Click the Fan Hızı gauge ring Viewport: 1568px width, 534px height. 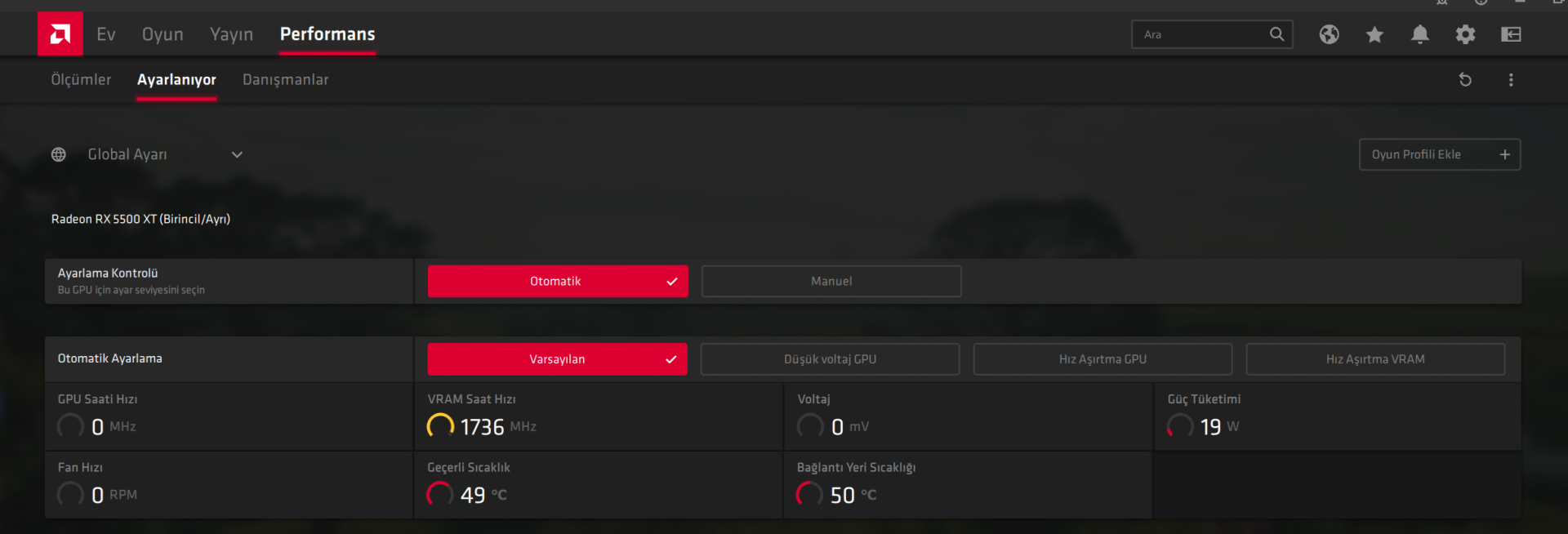coord(70,494)
